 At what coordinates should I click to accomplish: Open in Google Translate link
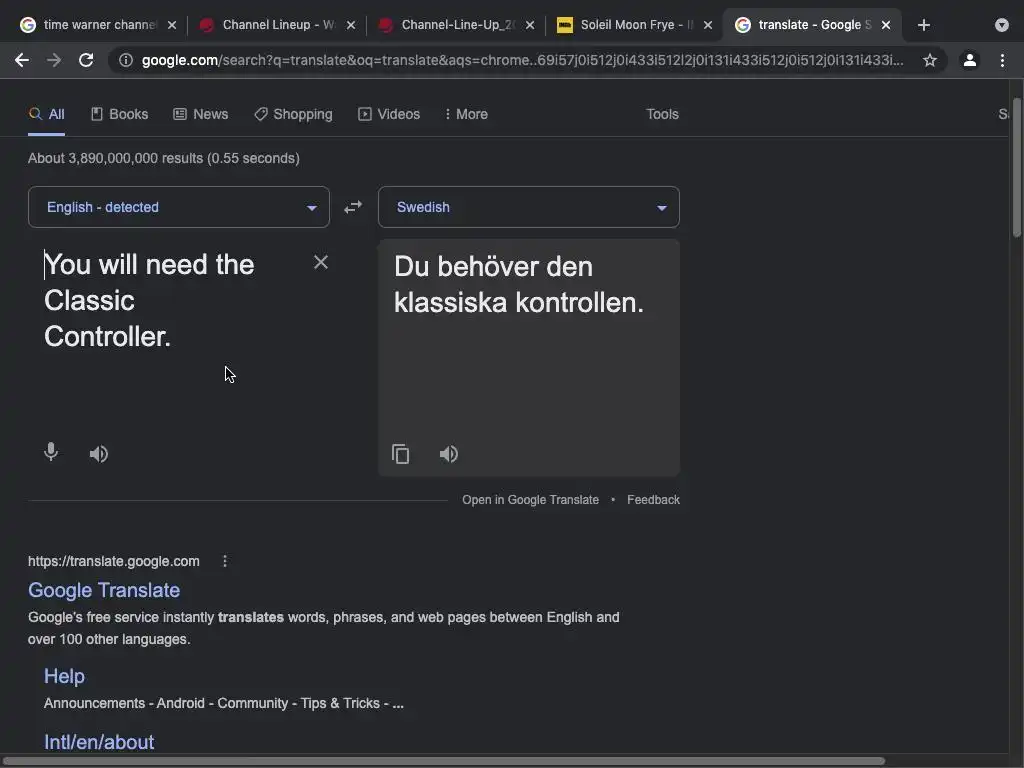(x=530, y=500)
